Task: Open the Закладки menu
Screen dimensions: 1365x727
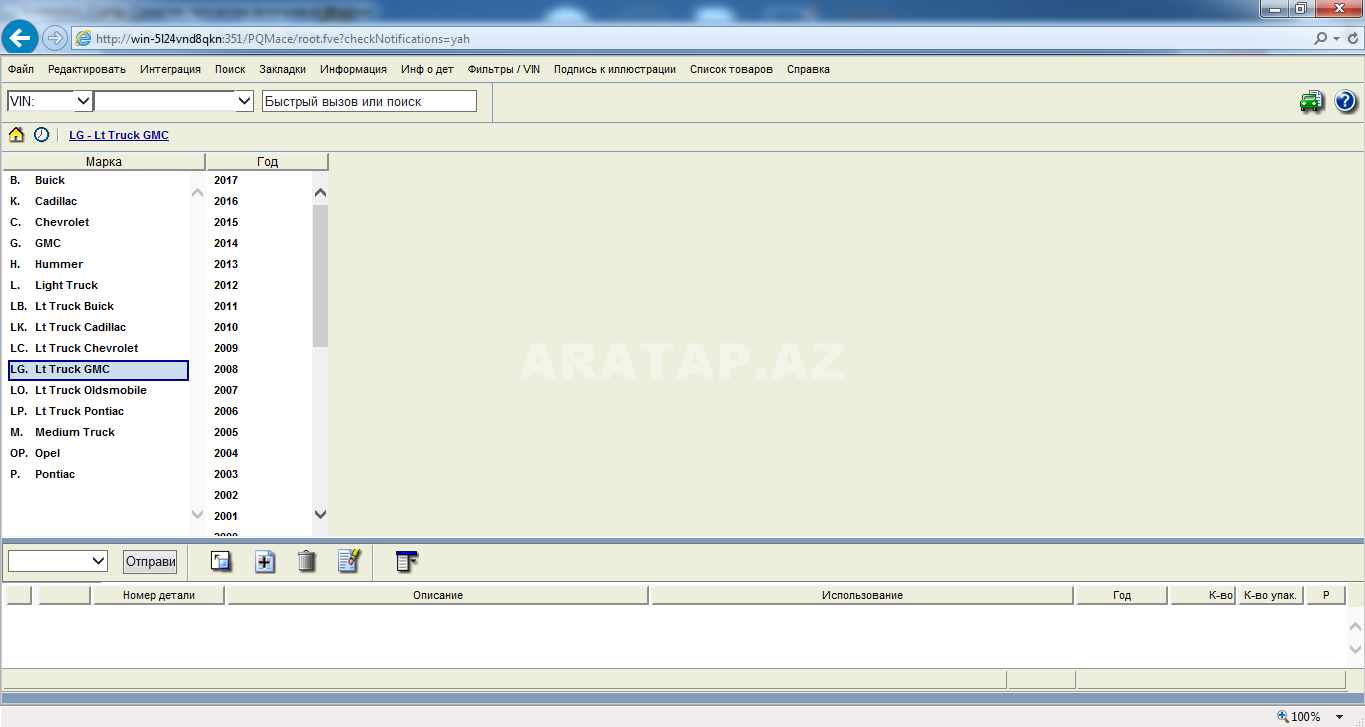Action: (282, 69)
